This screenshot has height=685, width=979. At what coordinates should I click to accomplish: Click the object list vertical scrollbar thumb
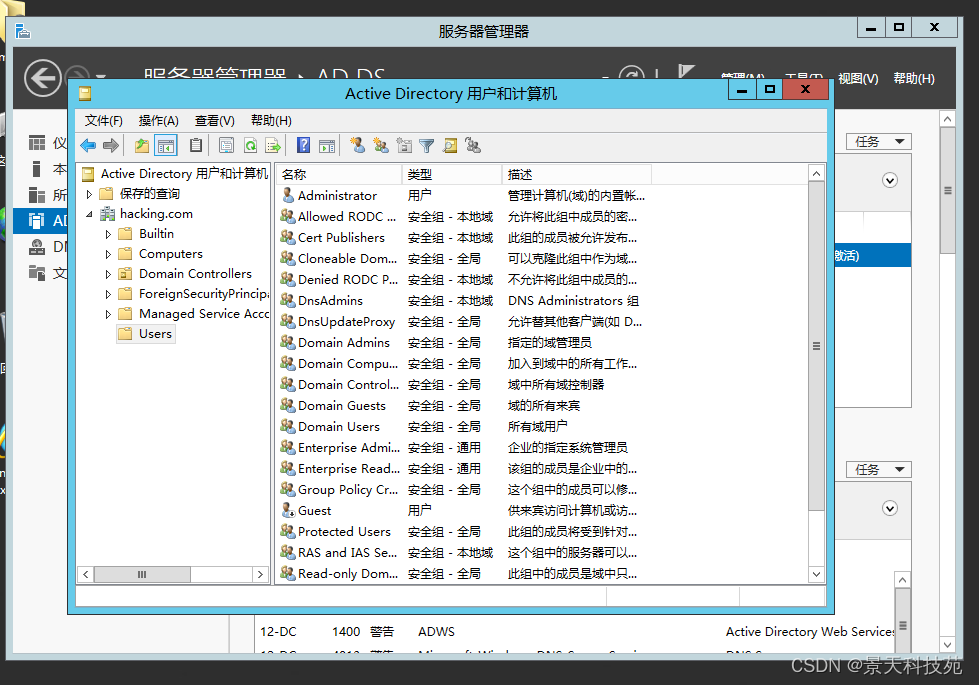pos(816,345)
